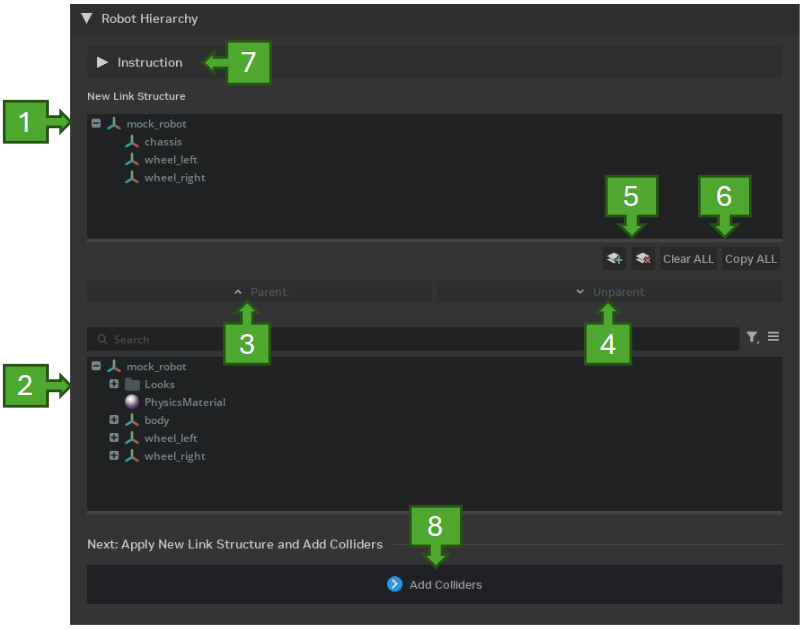Collapse mock_robot in New Link Structure
This screenshot has height=630, width=803.
[96, 124]
